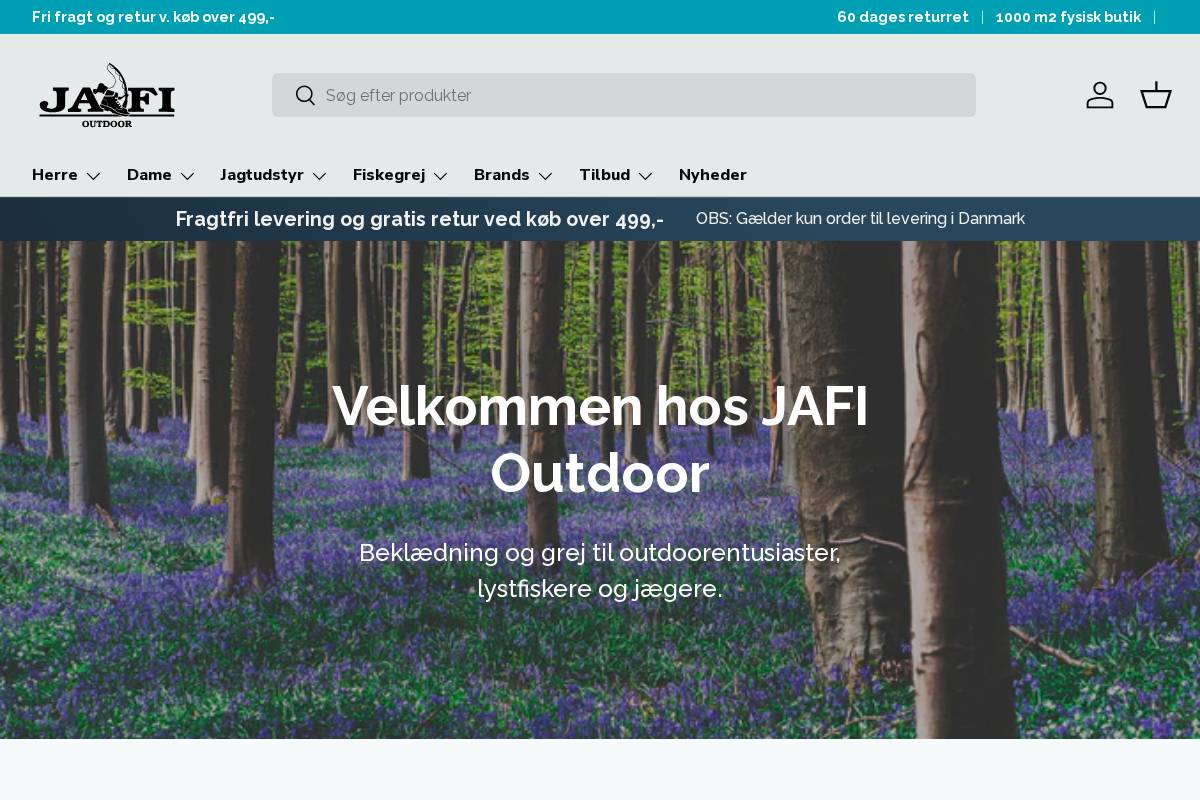Click the '1000 m2 fysisk butik' text
1200x800 pixels.
[1068, 17]
